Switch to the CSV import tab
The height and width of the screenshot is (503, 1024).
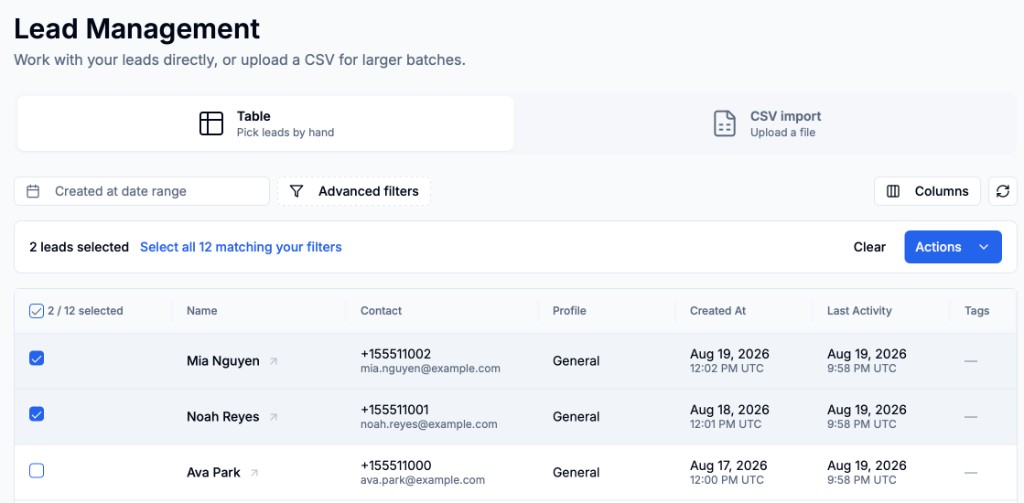[767, 123]
